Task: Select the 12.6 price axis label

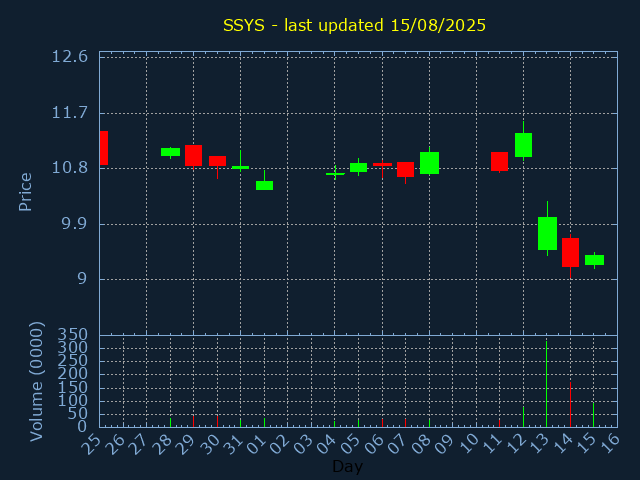Action: [x=69, y=56]
